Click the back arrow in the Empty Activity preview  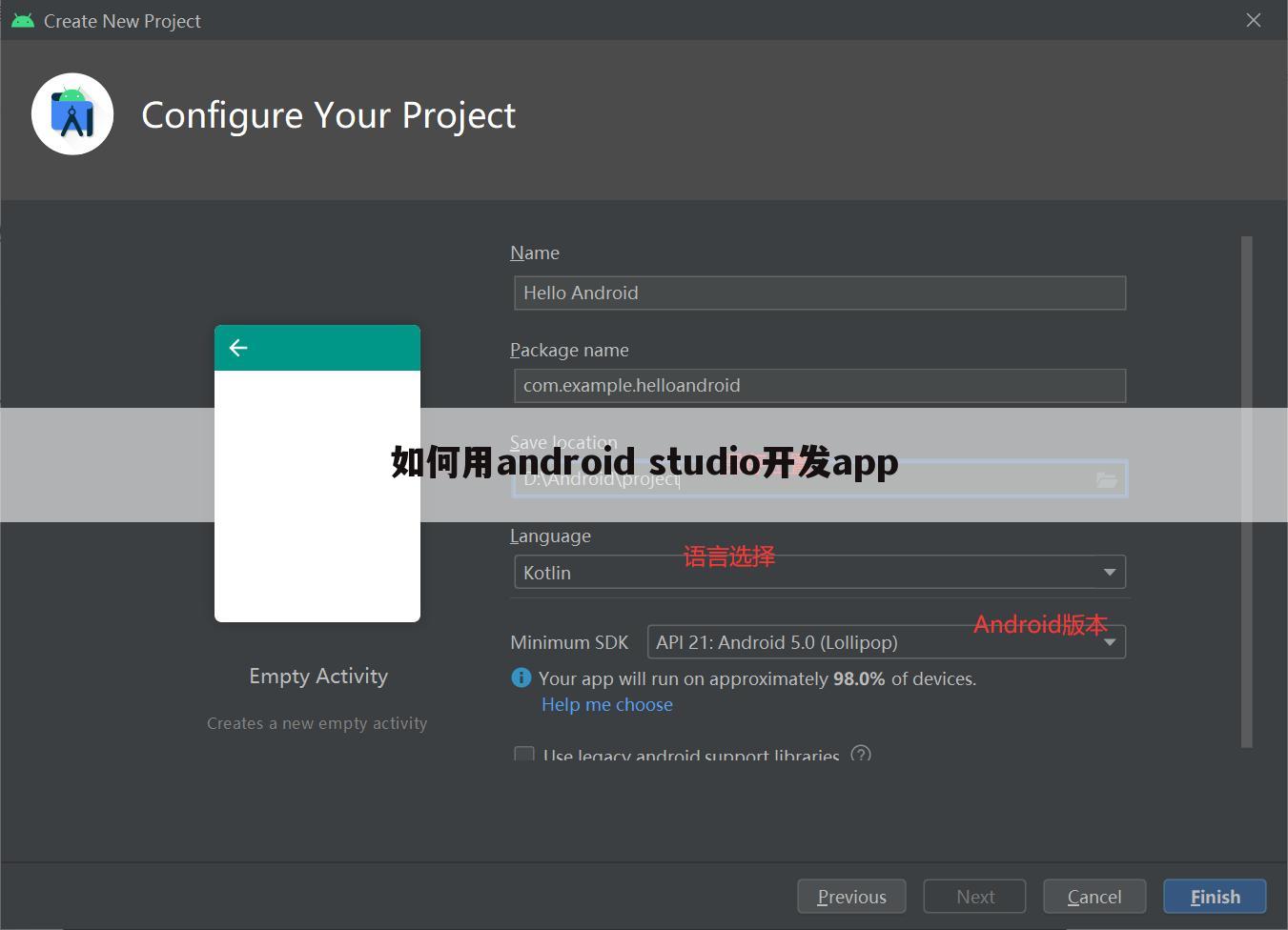point(238,348)
